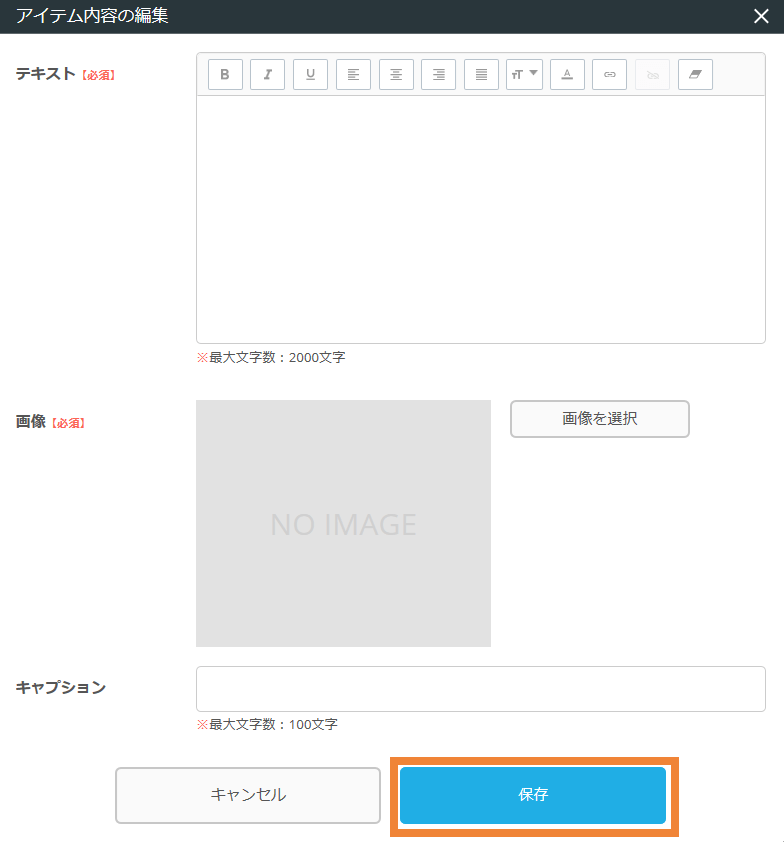Open the font size dropdown
Viewport: 784px width, 842px height.
pyautogui.click(x=524, y=74)
